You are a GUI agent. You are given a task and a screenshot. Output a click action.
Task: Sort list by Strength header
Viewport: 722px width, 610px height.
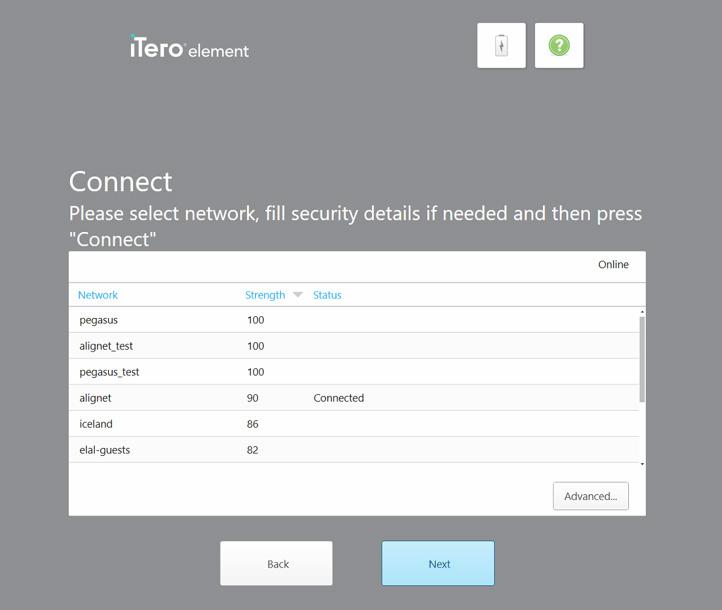(x=265, y=295)
